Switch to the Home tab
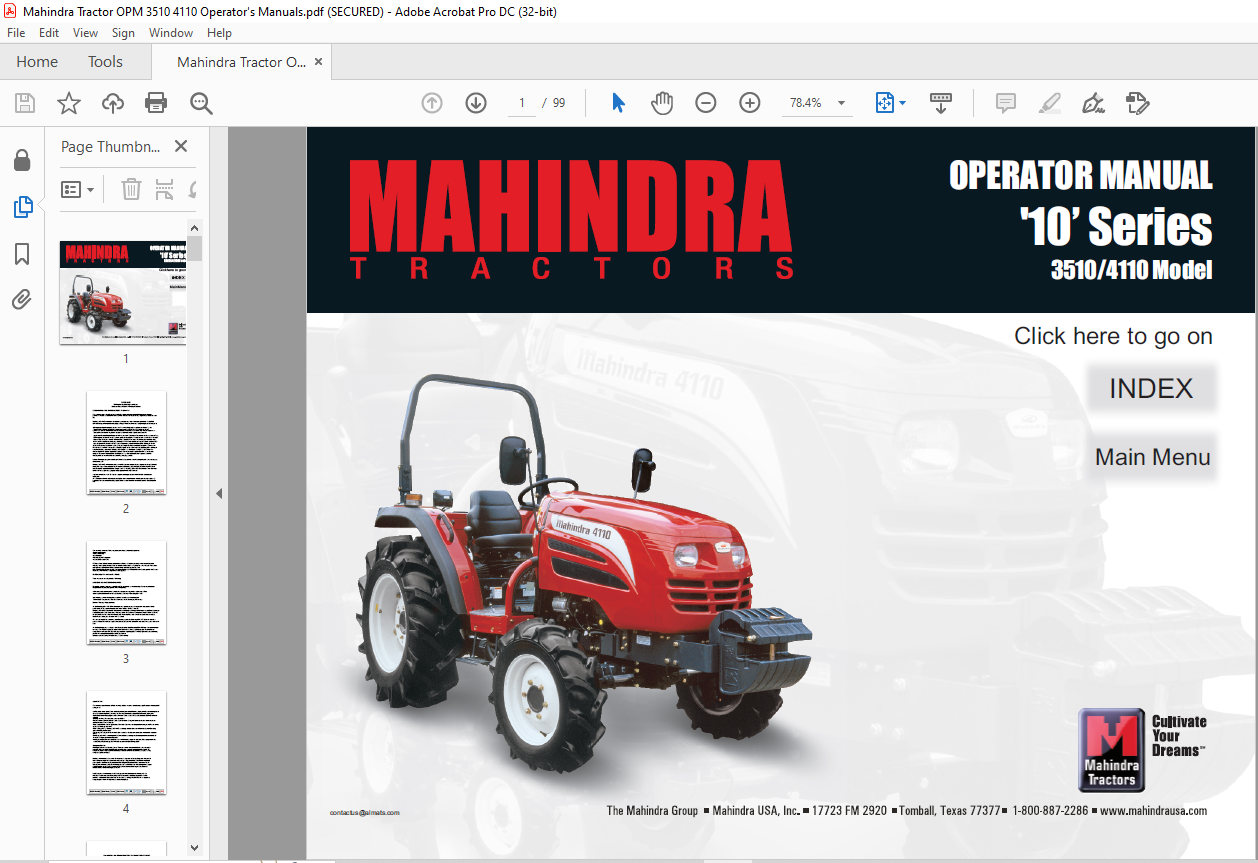 37,61
